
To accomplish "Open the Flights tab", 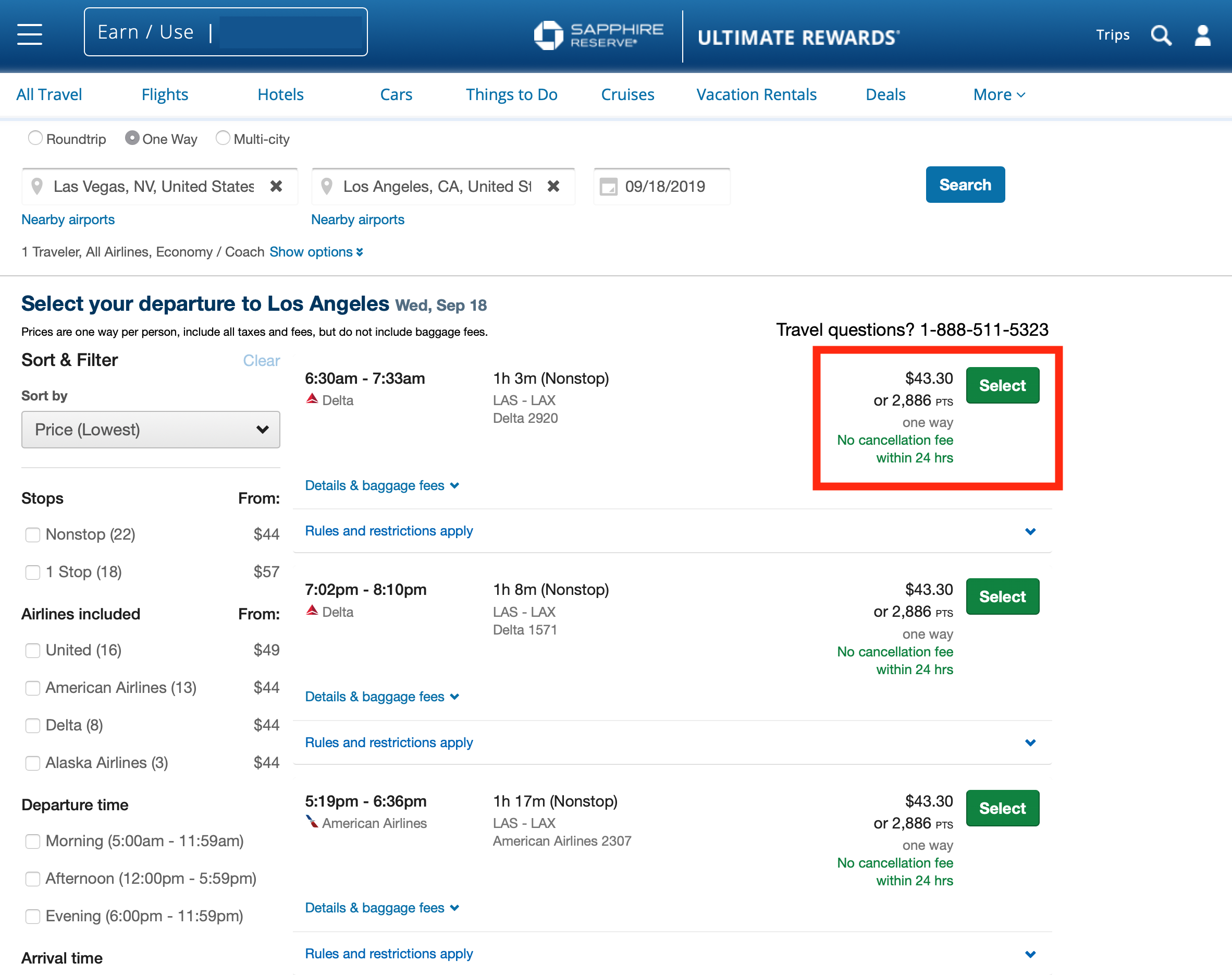I will 164,95.
